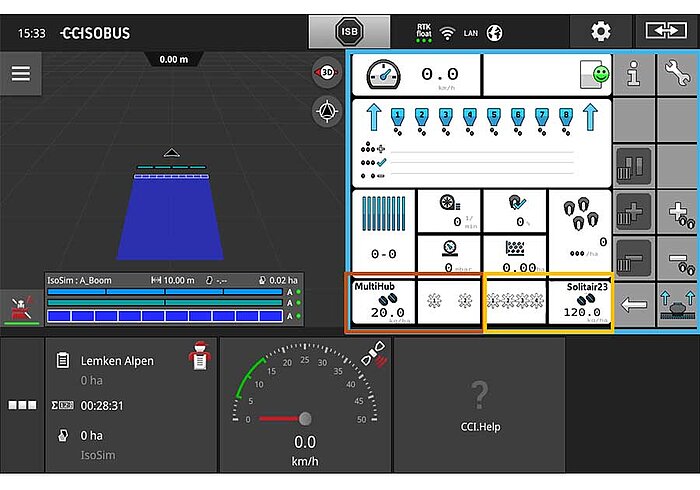Open the wrench service settings

click(x=678, y=74)
